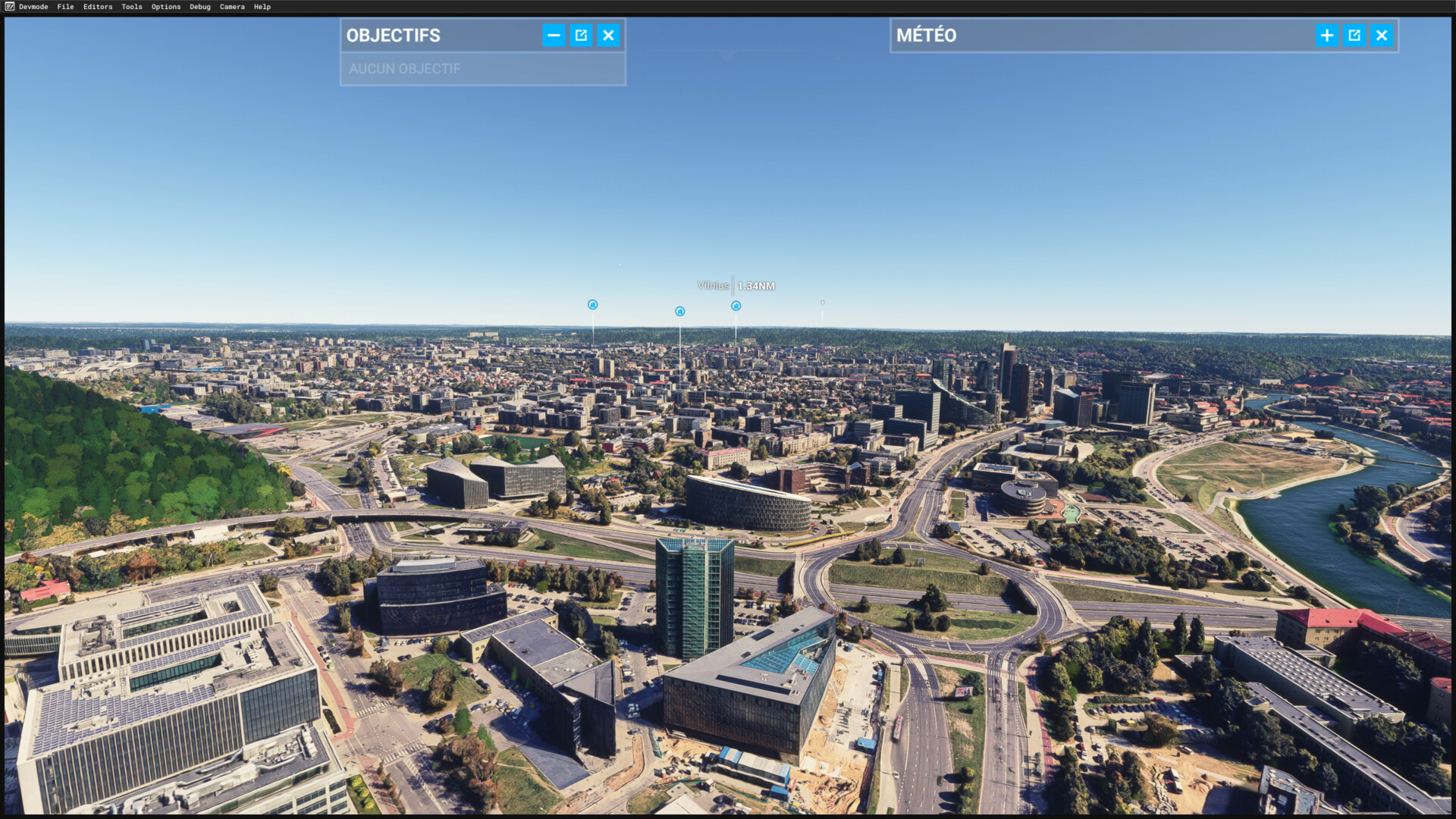Open the Options menu
This screenshot has width=1456, height=819.
tap(166, 7)
